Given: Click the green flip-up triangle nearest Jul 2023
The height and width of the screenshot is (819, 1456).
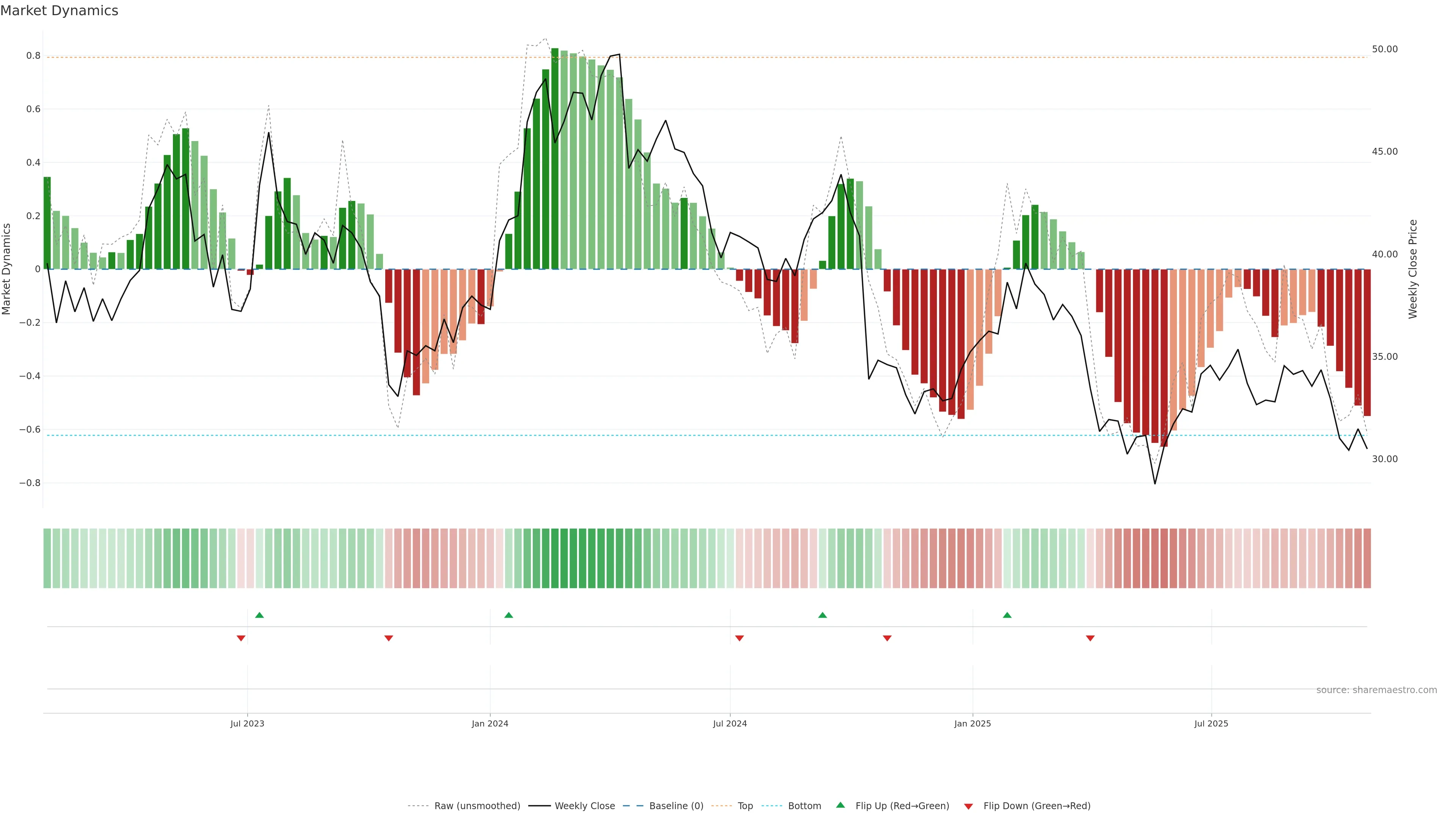Looking at the screenshot, I should 259,615.
